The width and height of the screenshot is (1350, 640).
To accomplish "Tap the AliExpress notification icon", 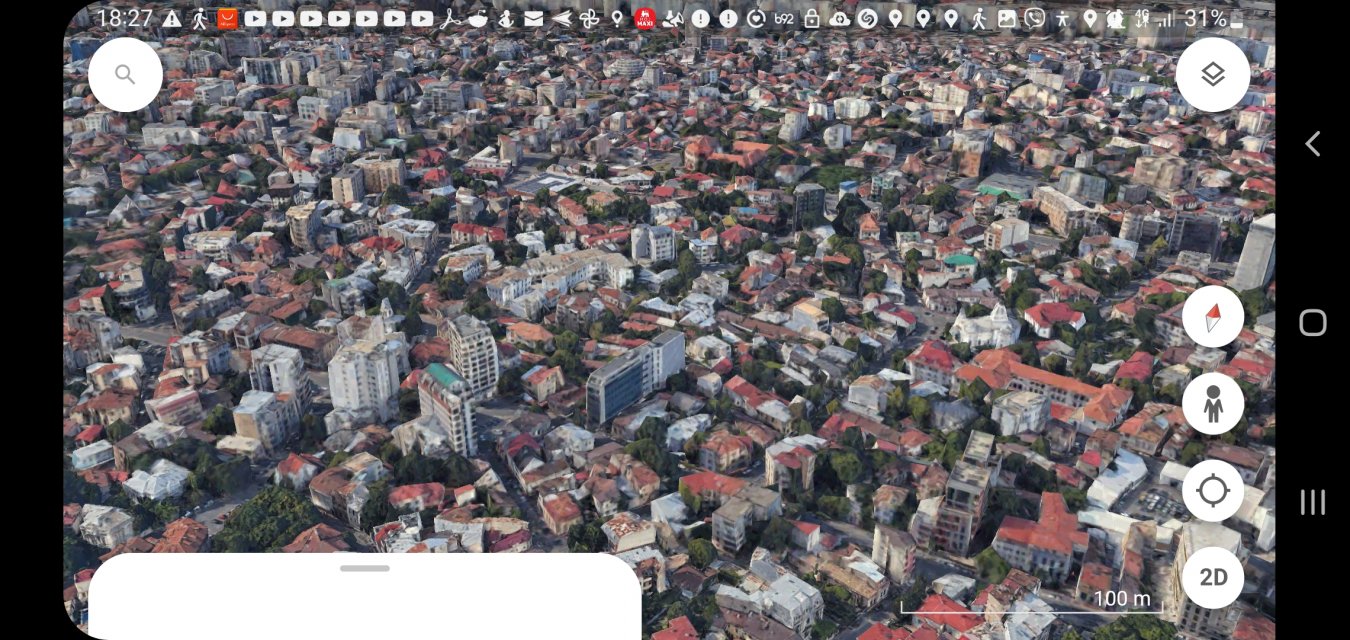I will click(x=227, y=18).
